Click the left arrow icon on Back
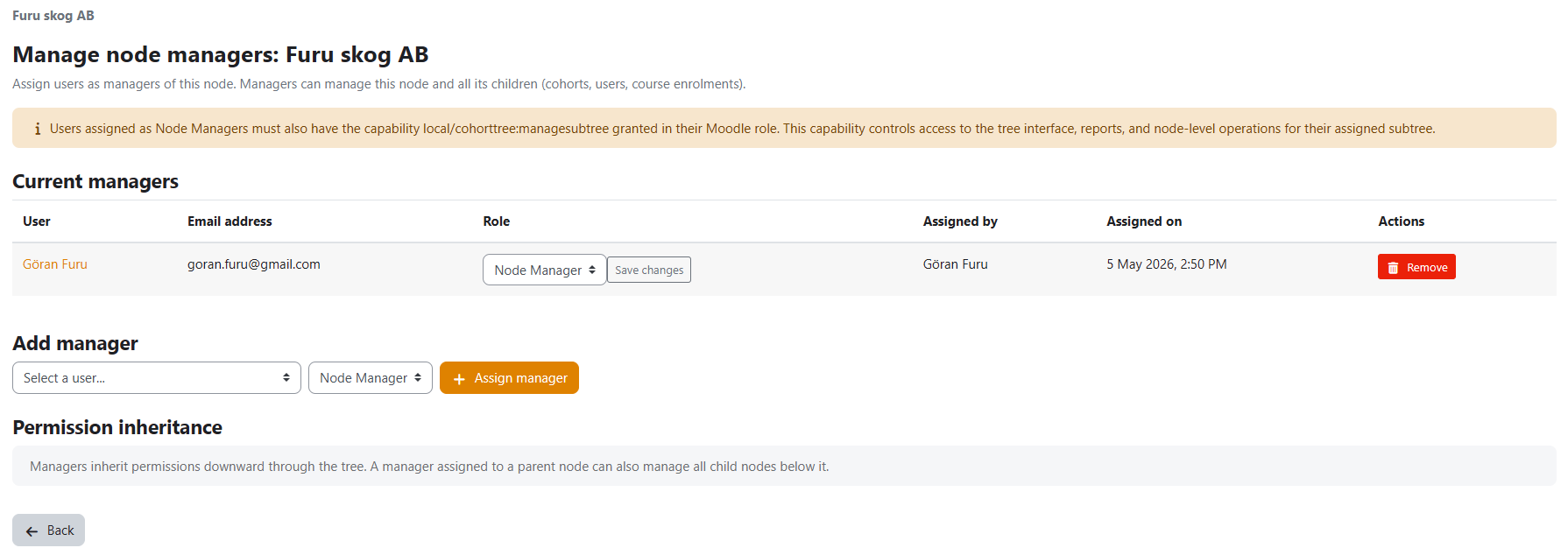The image size is (1568, 555). [32, 531]
